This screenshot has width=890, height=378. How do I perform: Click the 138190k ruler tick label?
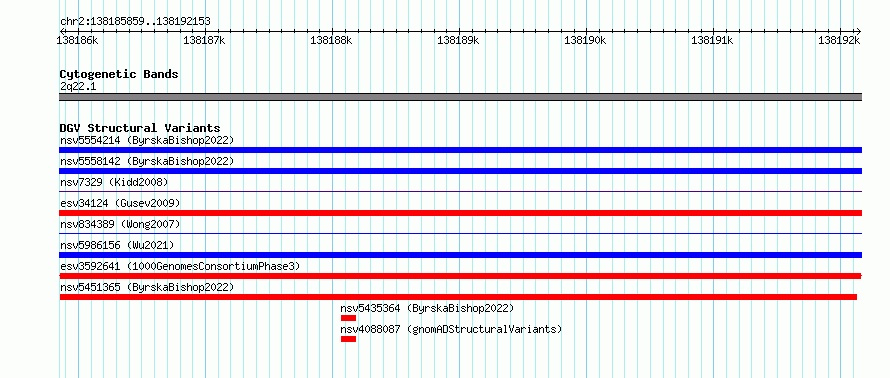(x=585, y=40)
